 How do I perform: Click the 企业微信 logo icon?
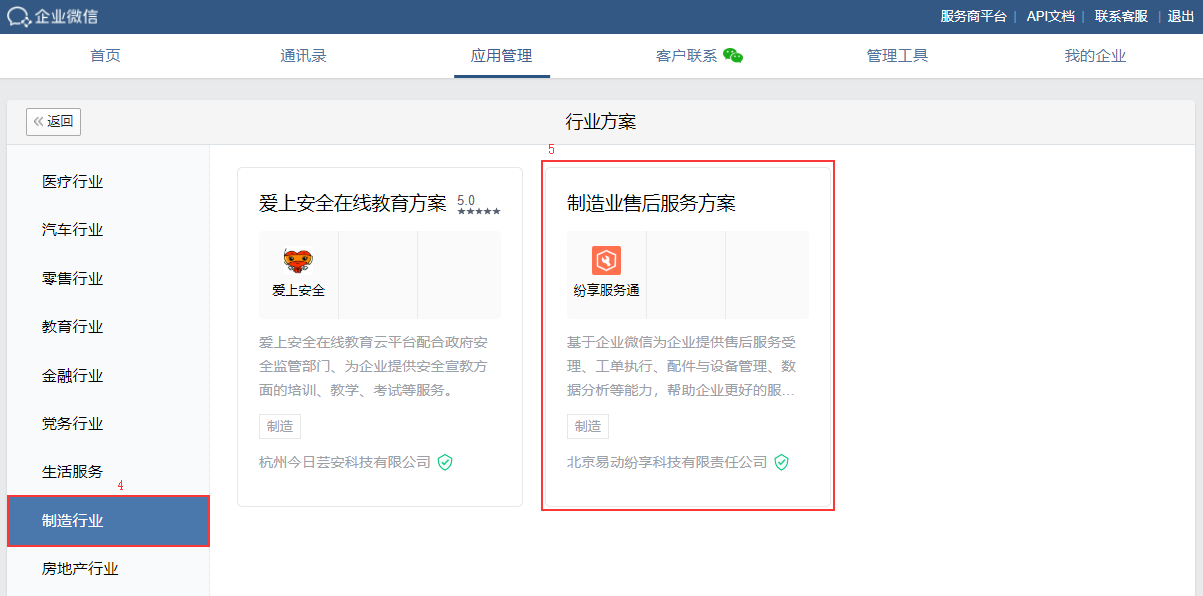point(18,16)
